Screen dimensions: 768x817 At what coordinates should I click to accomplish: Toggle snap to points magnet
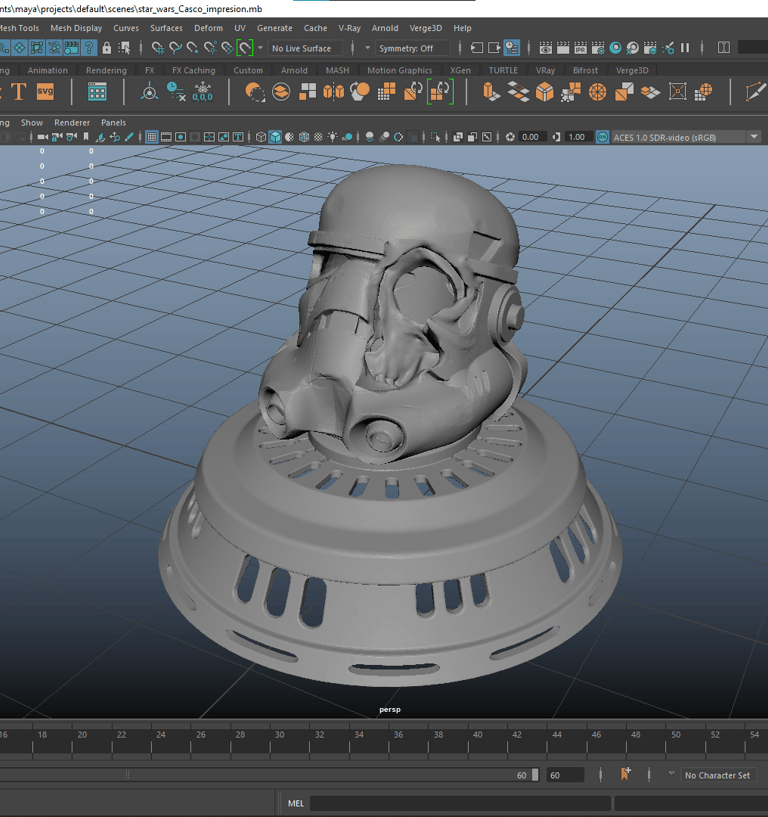pos(192,48)
